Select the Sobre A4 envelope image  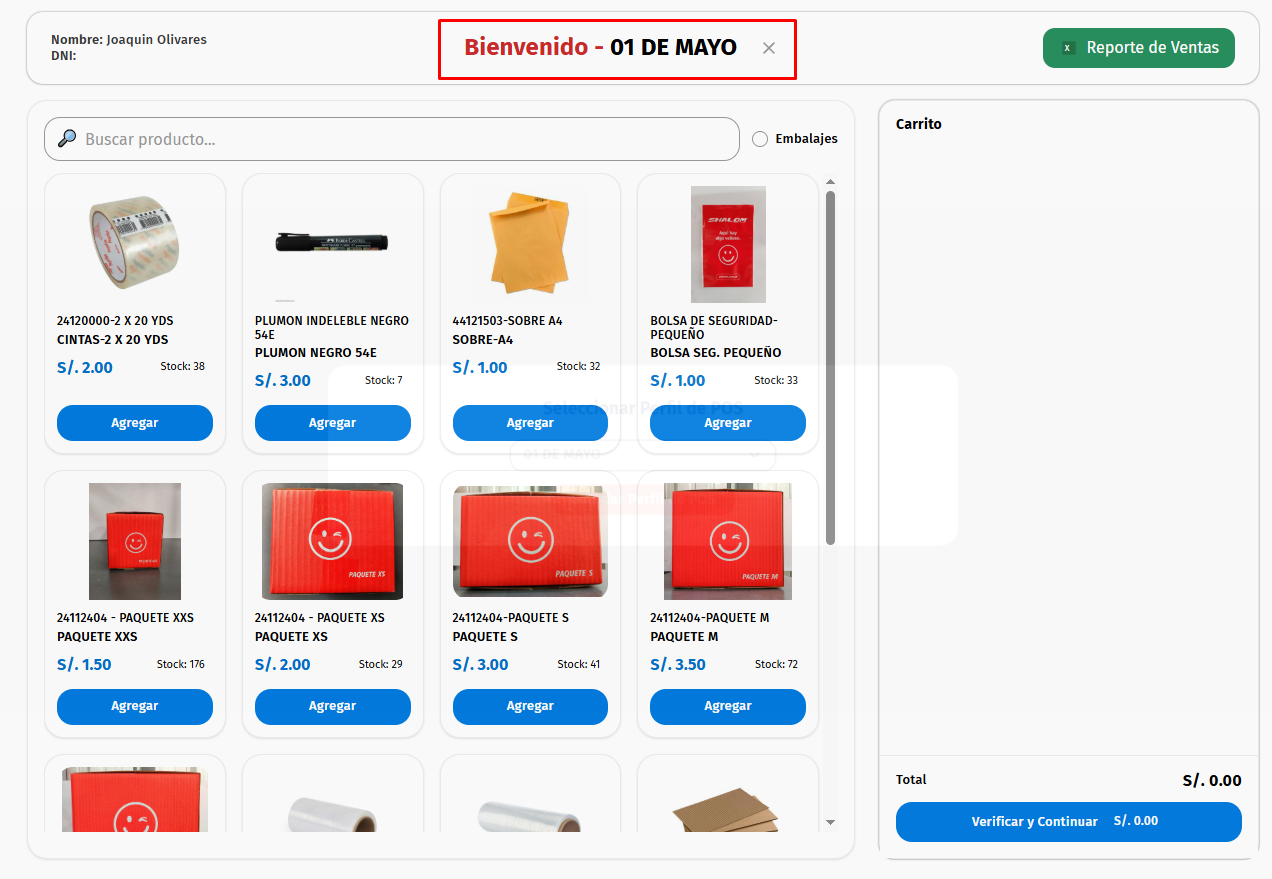tap(530, 243)
